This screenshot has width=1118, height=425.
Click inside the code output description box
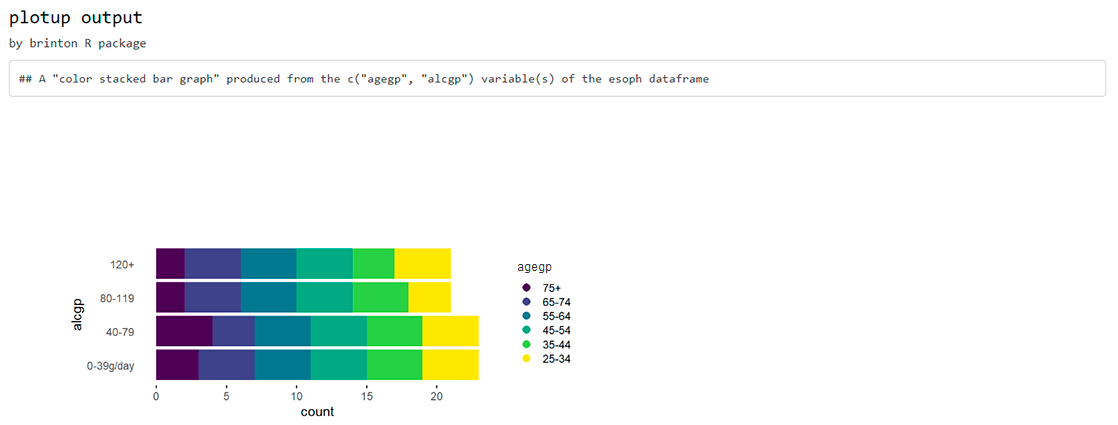pyautogui.click(x=558, y=79)
